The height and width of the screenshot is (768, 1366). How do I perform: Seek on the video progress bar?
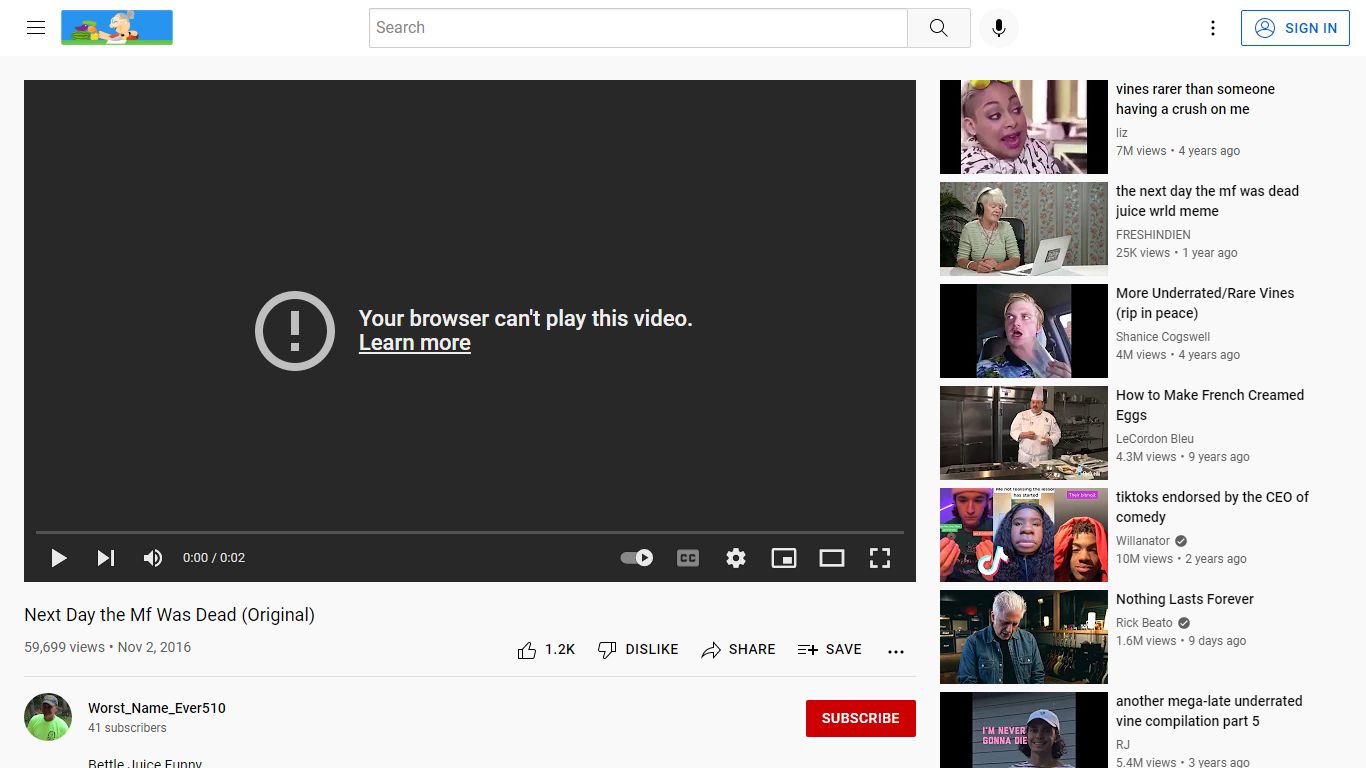(470, 532)
